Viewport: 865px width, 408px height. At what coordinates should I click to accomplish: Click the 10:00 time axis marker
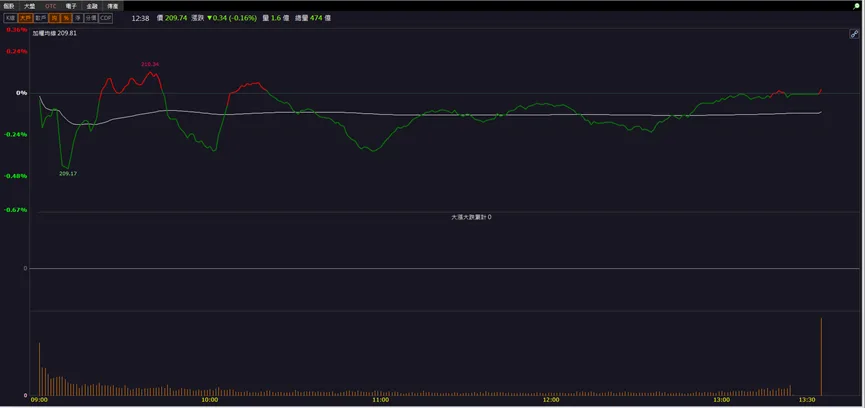210,400
